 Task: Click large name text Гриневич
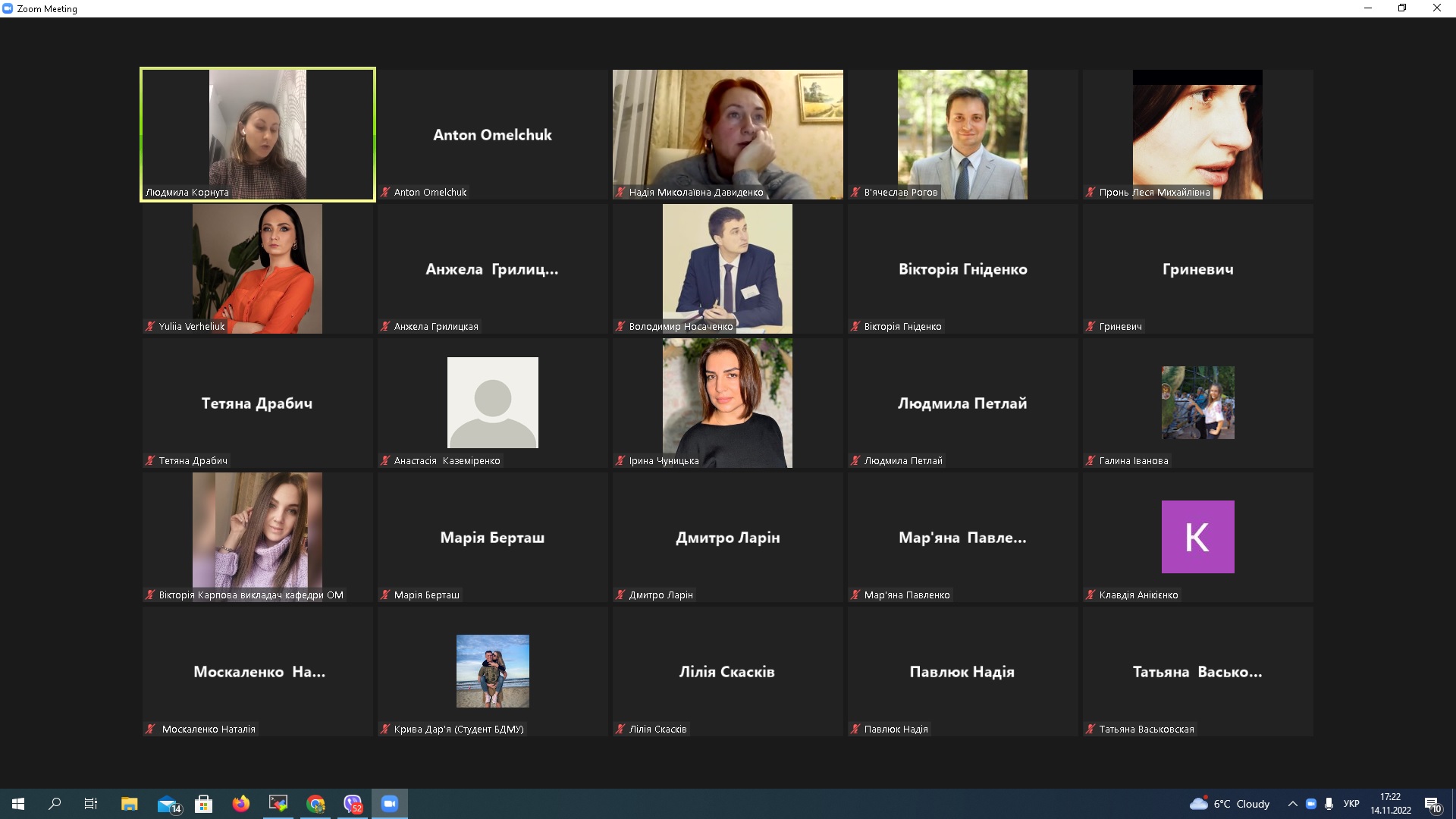point(1198,269)
